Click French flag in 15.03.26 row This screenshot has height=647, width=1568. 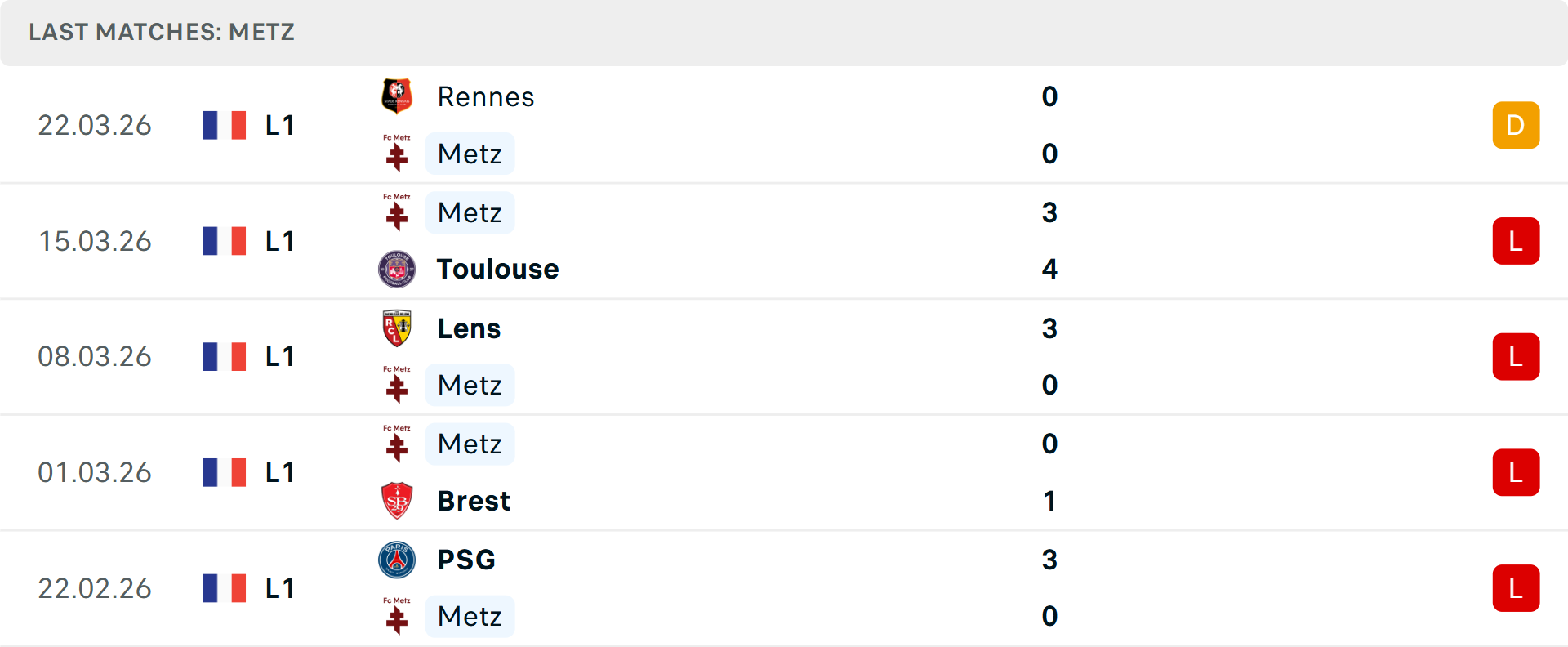pyautogui.click(x=225, y=241)
